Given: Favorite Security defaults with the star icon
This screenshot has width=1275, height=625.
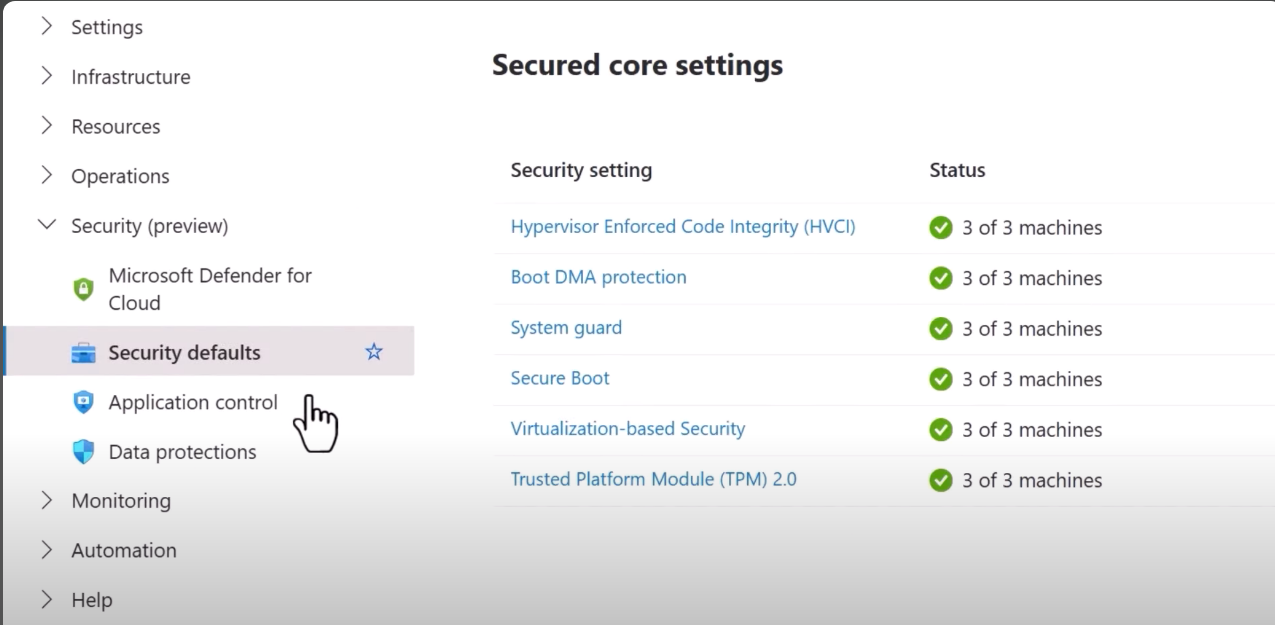Looking at the screenshot, I should pyautogui.click(x=374, y=352).
